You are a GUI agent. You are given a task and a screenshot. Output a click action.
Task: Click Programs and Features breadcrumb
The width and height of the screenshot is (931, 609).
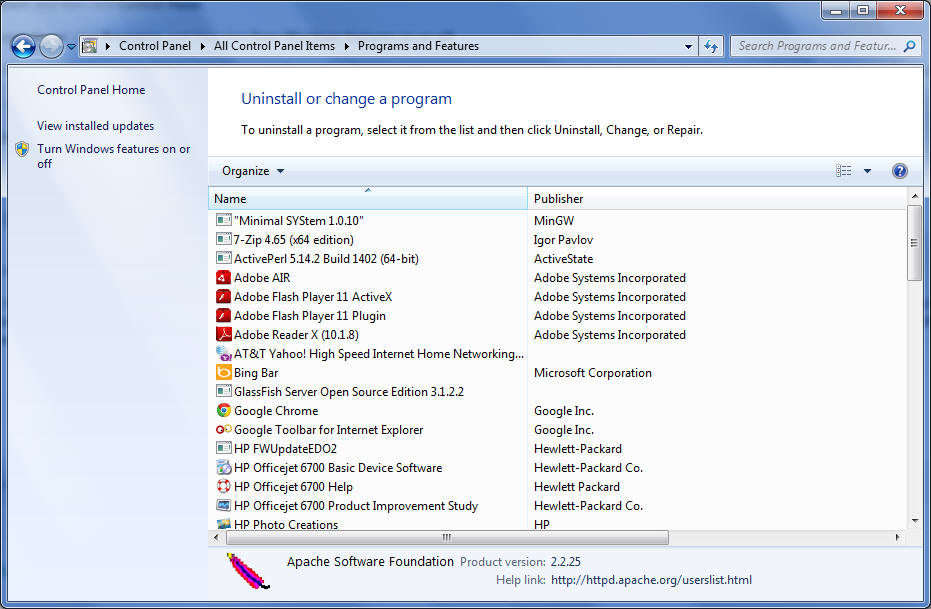(x=418, y=46)
